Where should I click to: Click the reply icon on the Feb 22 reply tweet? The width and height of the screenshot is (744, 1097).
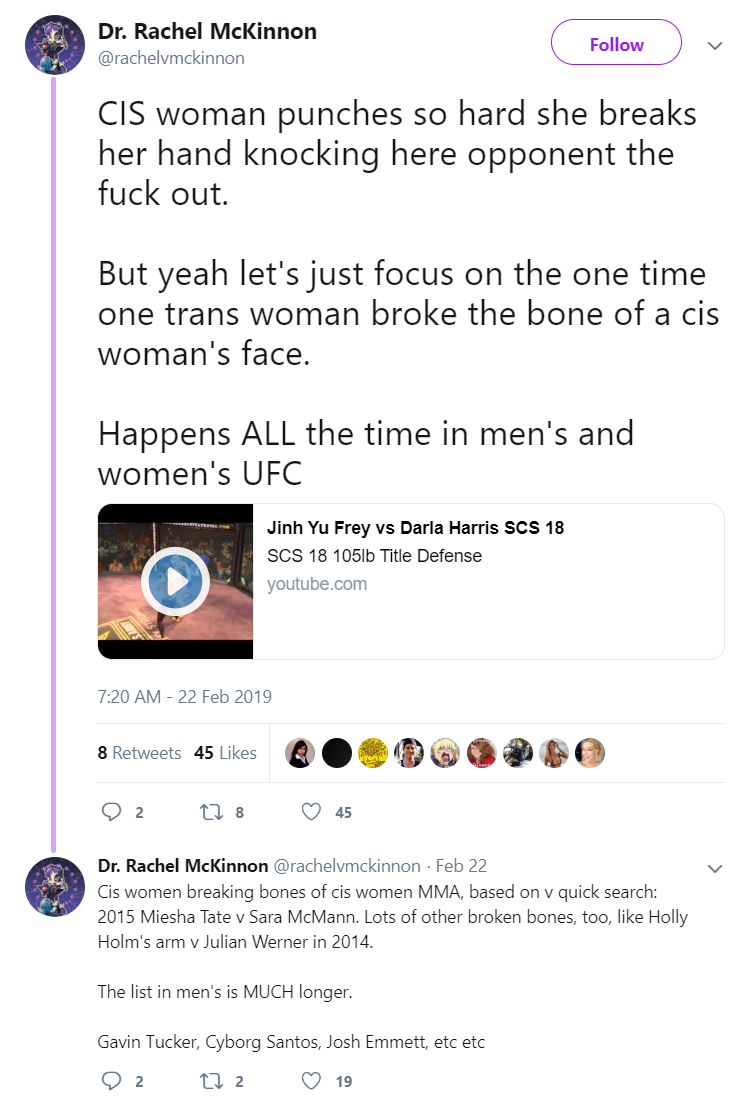111,1080
